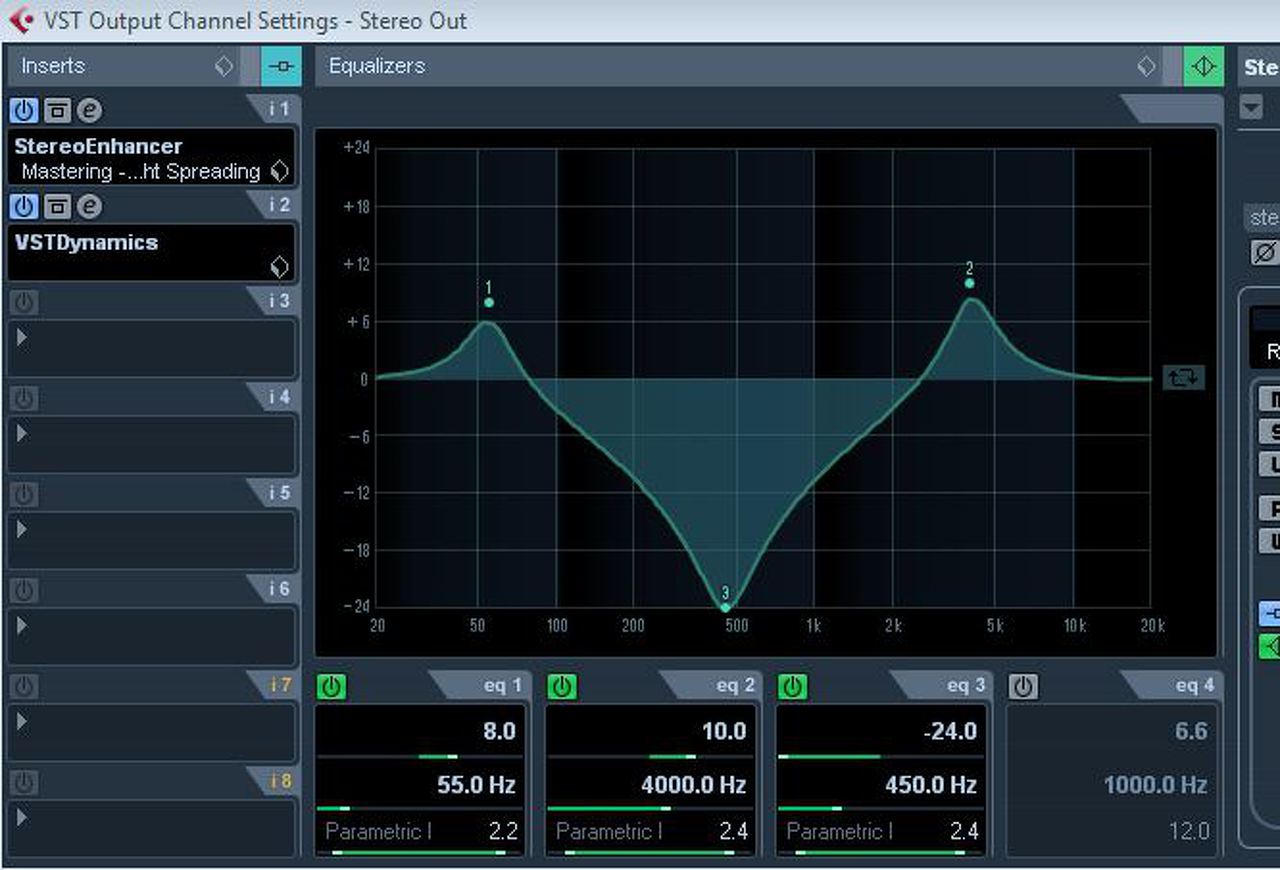Click the eq 1 gain value 8.0
The width and height of the screenshot is (1280, 870).
pos(500,731)
